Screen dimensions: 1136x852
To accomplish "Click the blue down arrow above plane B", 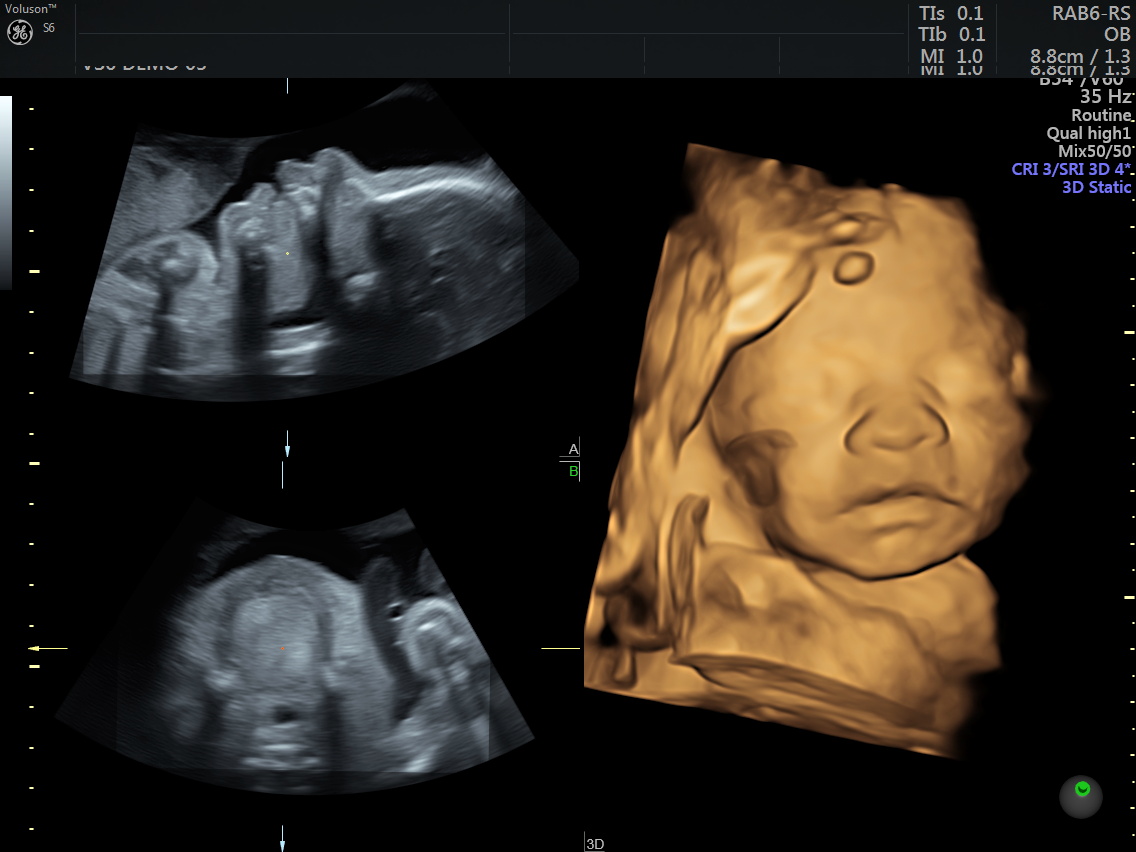I will (x=287, y=445).
